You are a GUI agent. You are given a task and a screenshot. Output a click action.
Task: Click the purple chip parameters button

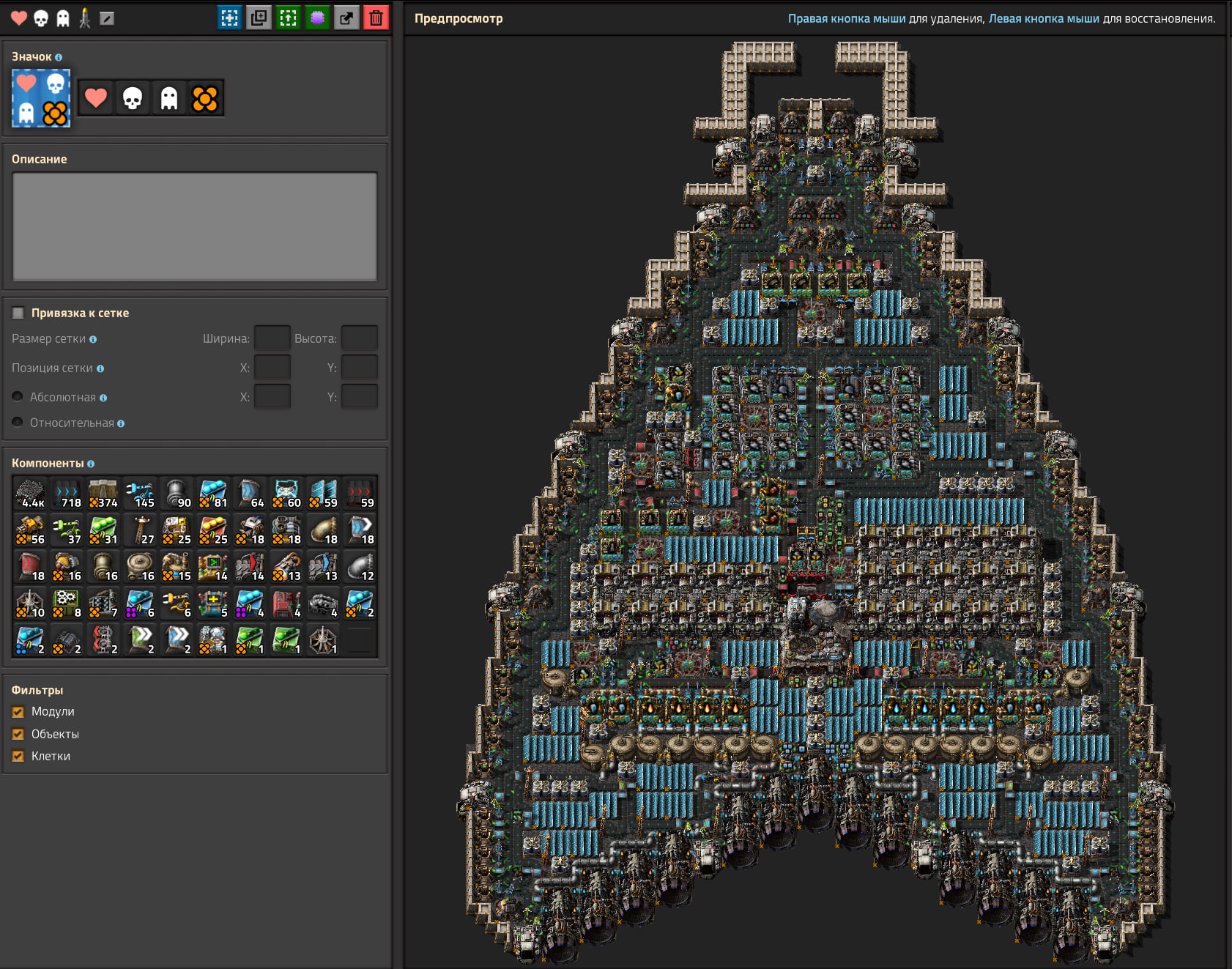[318, 18]
